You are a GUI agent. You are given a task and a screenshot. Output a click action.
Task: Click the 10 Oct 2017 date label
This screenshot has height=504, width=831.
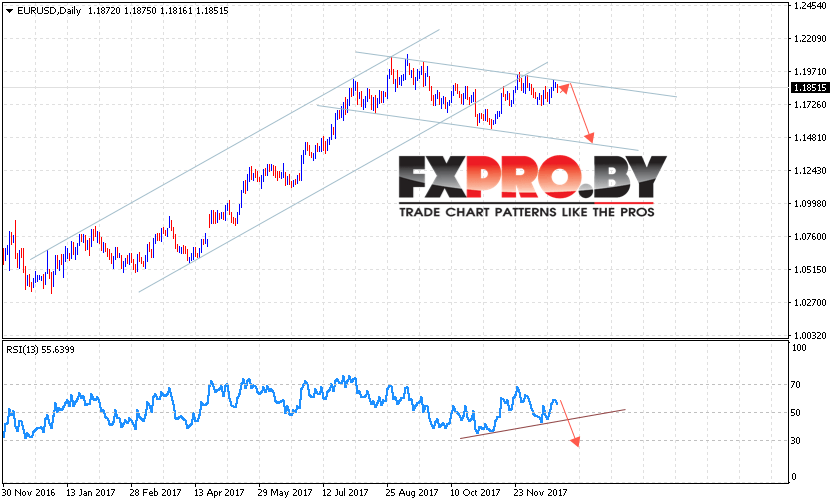[x=475, y=493]
